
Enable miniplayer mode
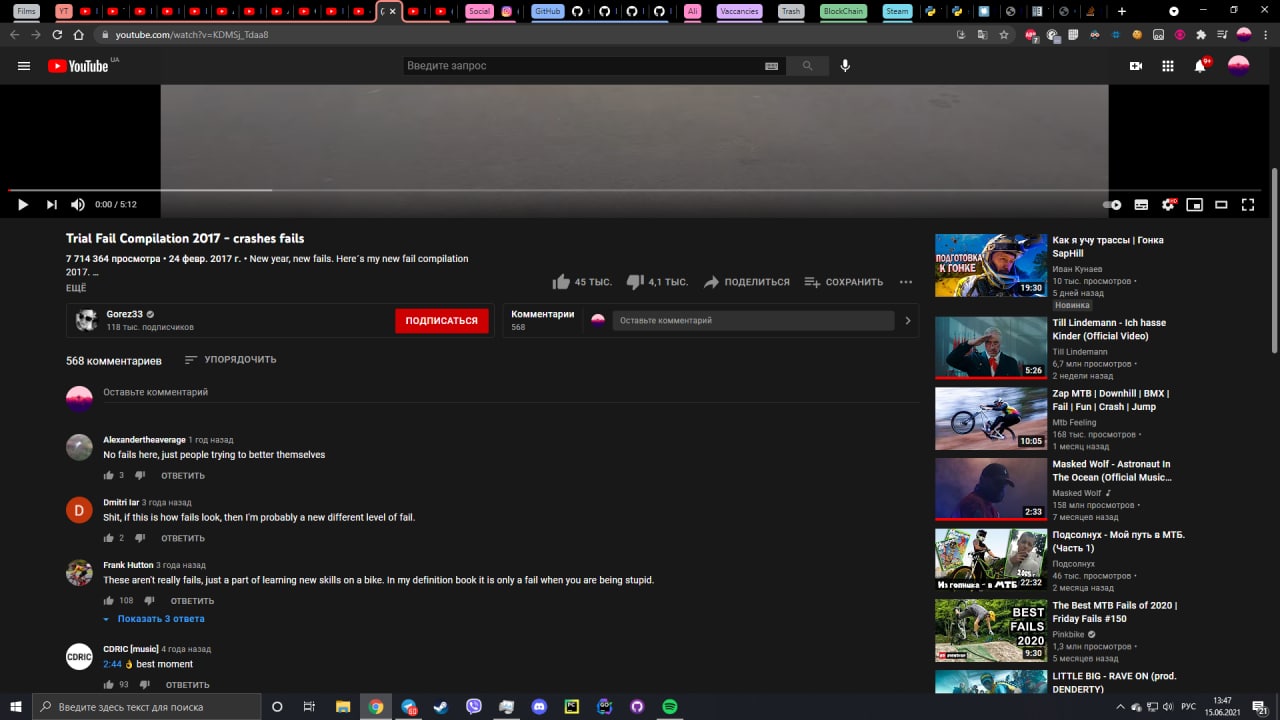coord(1194,204)
